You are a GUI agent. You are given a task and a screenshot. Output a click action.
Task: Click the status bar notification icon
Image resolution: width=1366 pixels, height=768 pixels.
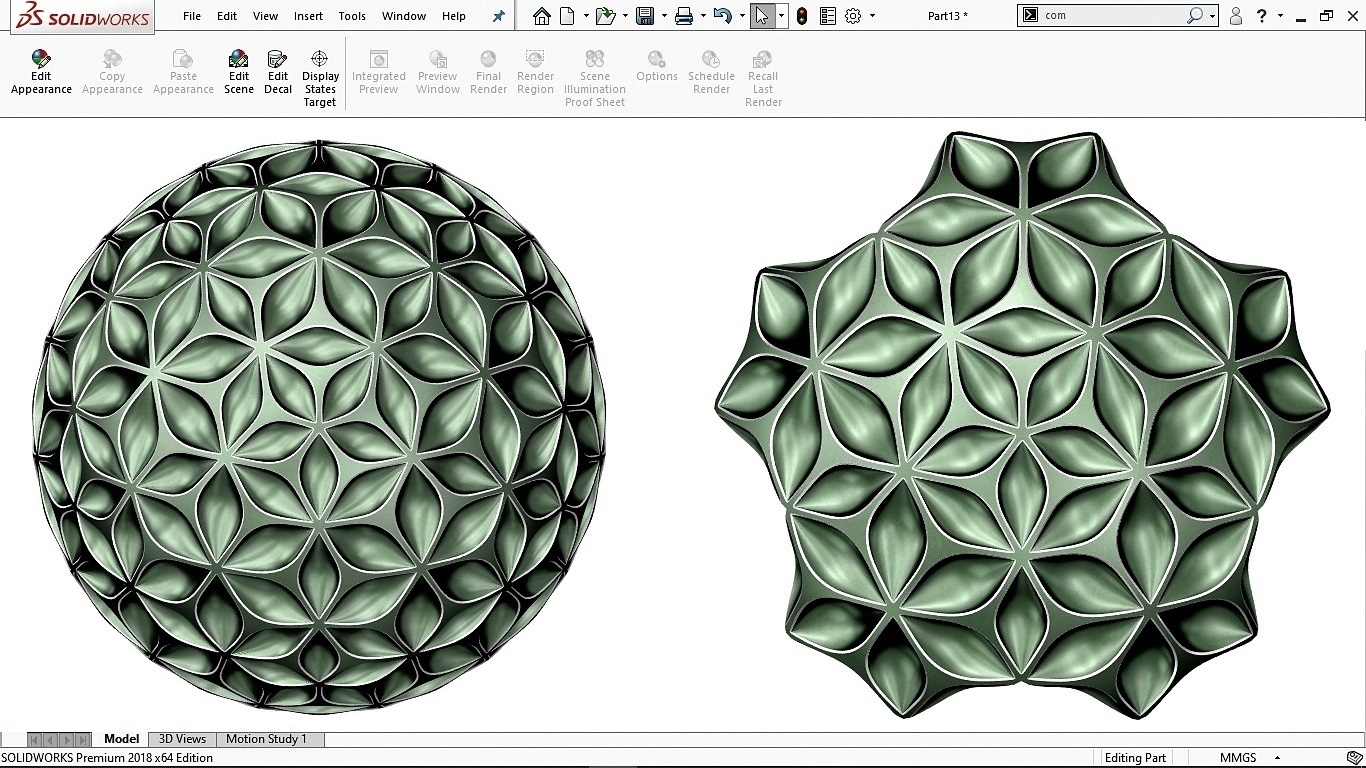coord(1354,758)
